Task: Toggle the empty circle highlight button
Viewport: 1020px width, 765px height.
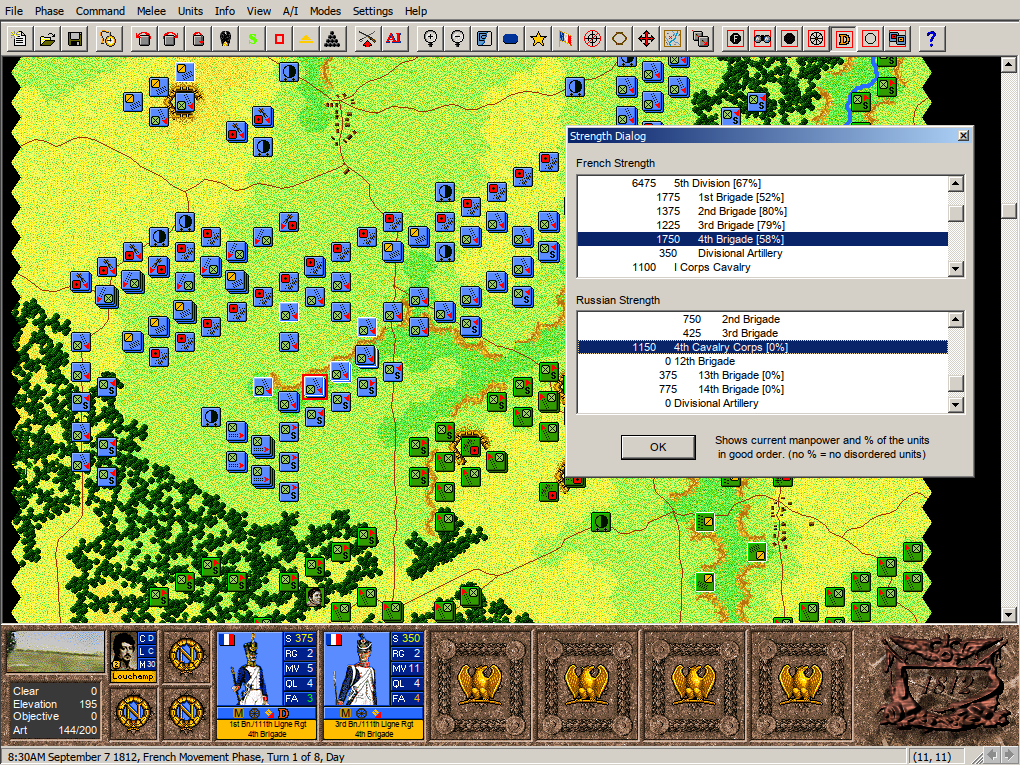Action: click(870, 39)
